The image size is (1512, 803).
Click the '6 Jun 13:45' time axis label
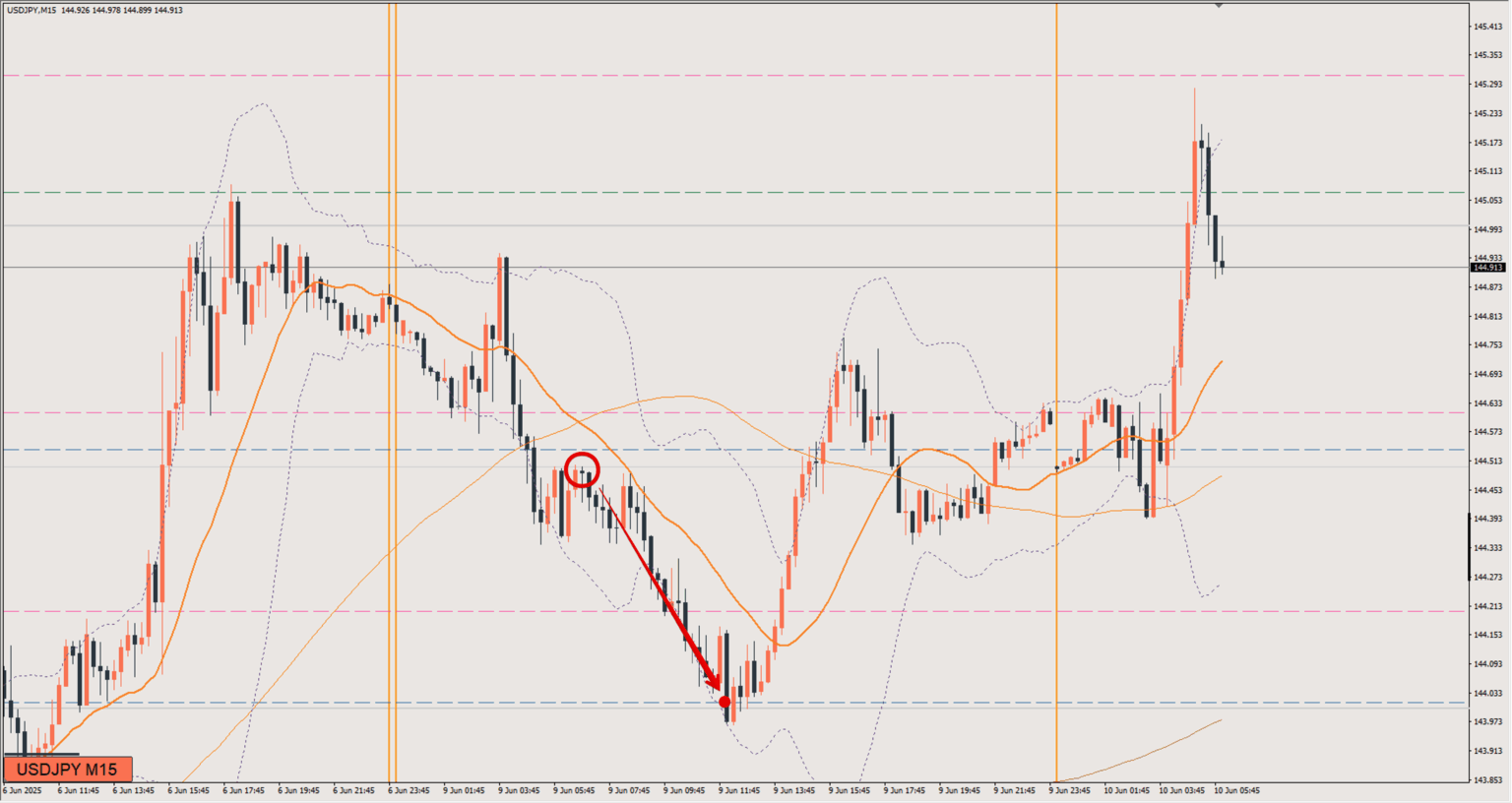[134, 790]
